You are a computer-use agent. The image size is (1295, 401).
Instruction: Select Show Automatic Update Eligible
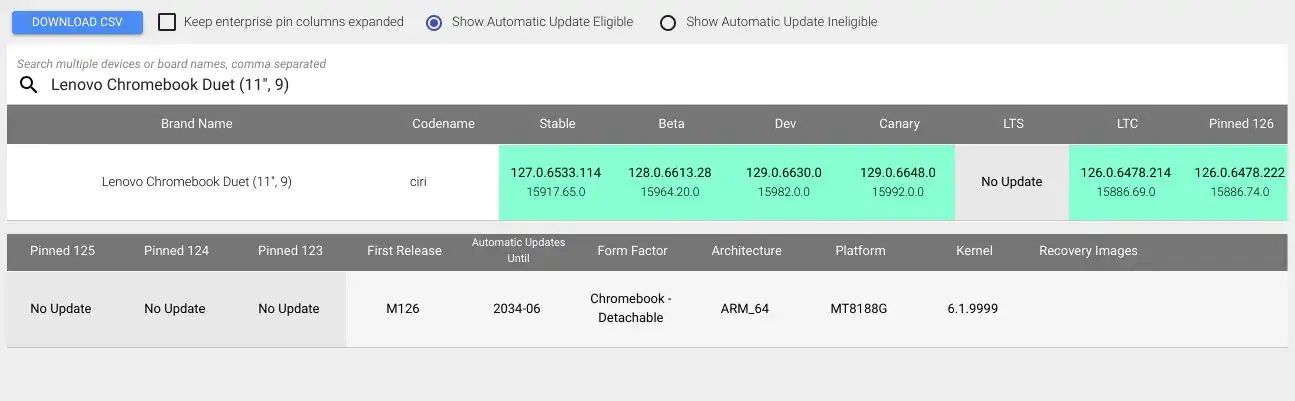(x=434, y=22)
